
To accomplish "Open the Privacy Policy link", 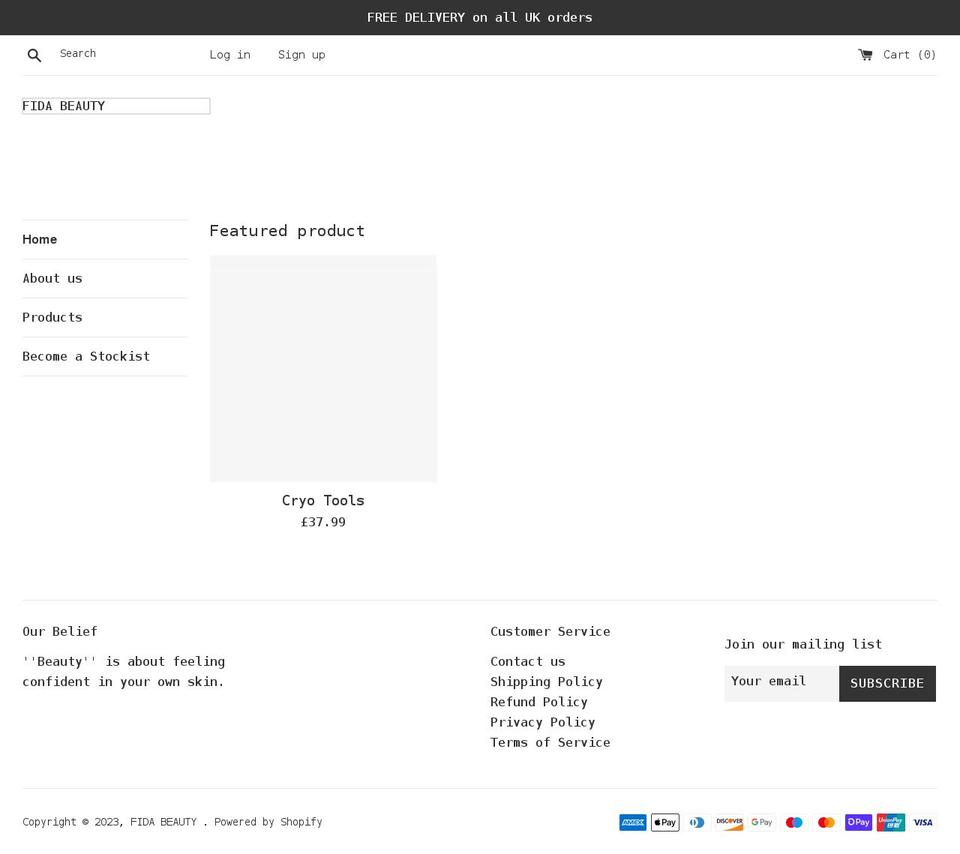I will pos(542,722).
